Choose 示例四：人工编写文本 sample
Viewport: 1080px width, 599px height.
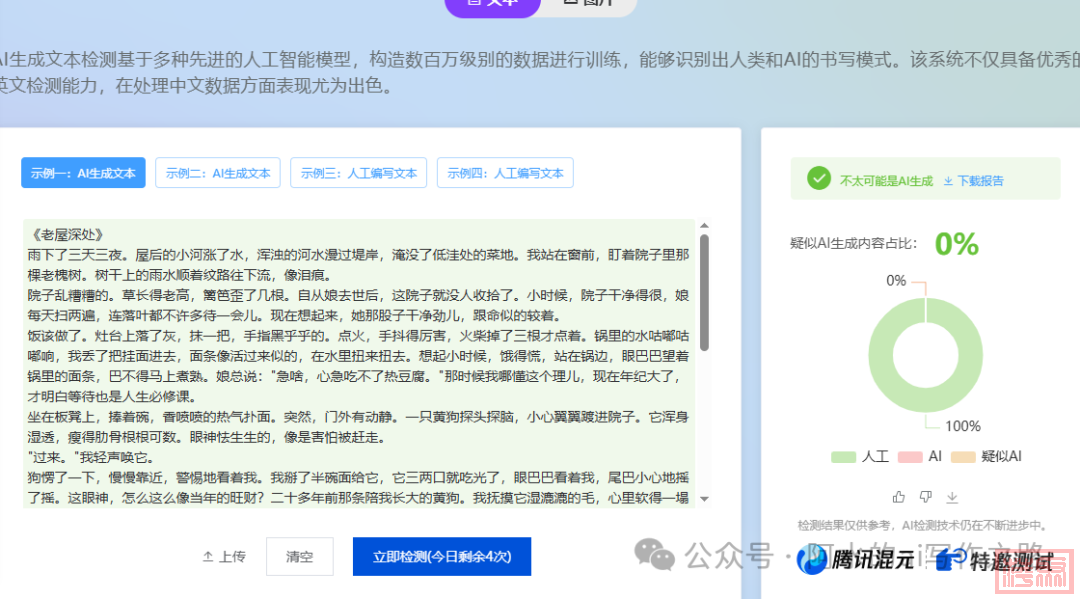coord(505,173)
